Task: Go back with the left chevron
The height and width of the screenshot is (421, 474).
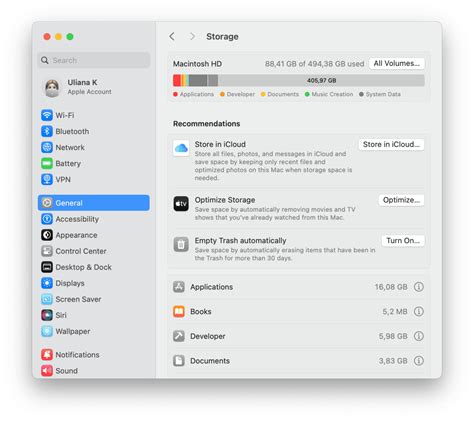Action: click(172, 36)
